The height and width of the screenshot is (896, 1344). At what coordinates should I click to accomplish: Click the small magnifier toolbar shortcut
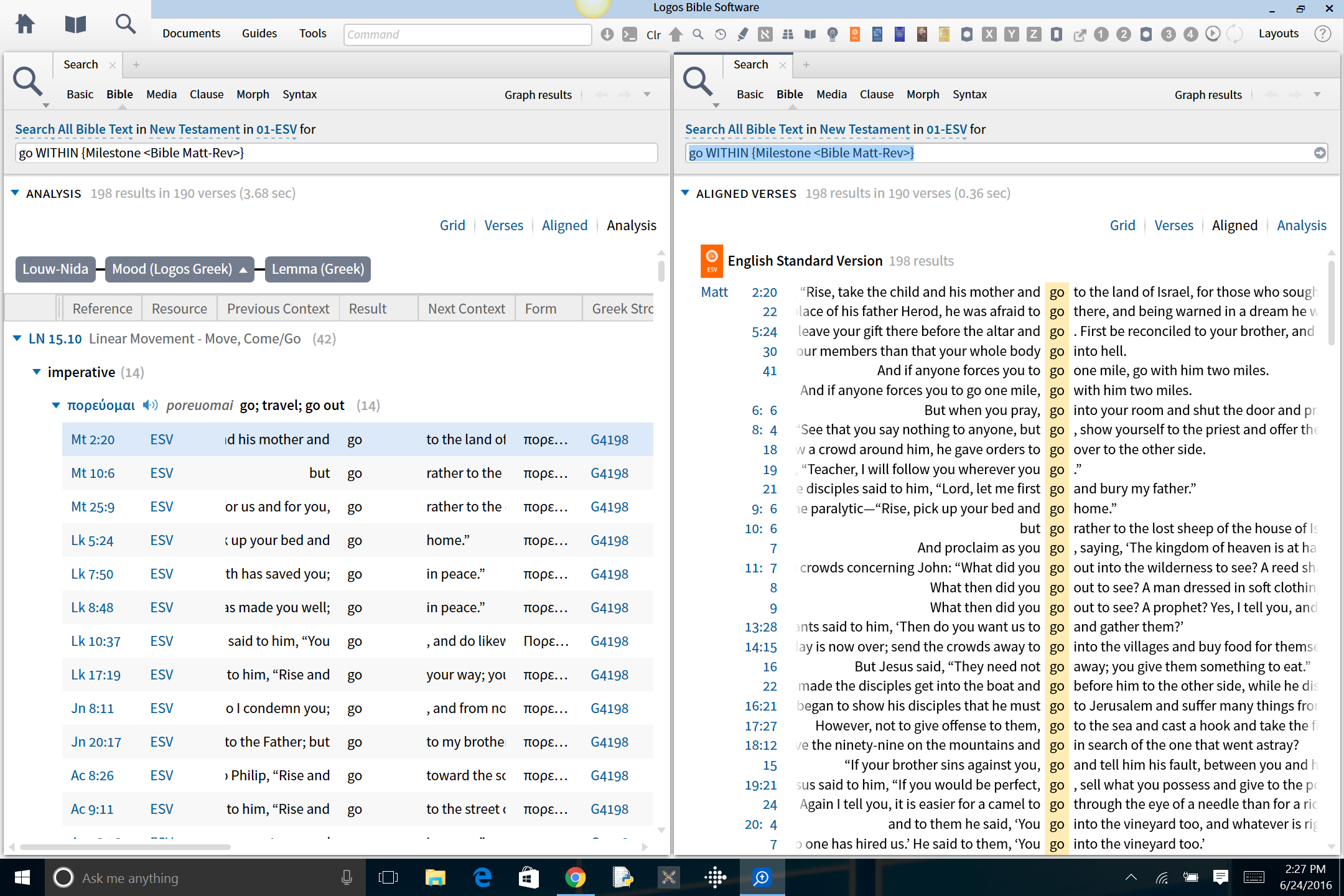pyautogui.click(x=698, y=34)
